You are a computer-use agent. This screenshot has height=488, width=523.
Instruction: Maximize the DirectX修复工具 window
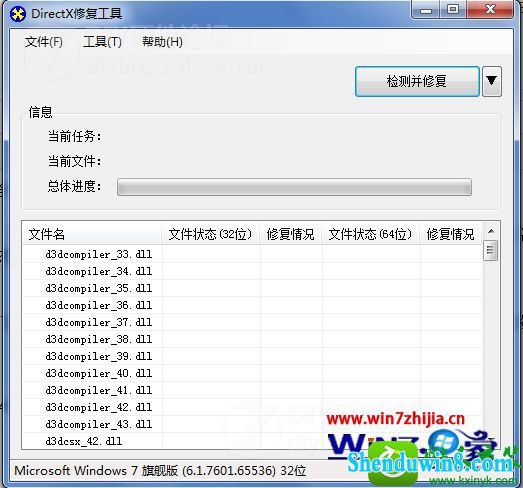click(453, 10)
